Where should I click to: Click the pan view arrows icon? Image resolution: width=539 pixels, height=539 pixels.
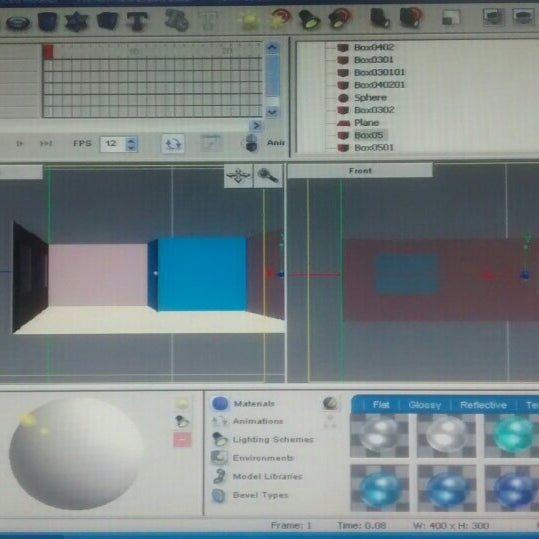(x=238, y=176)
